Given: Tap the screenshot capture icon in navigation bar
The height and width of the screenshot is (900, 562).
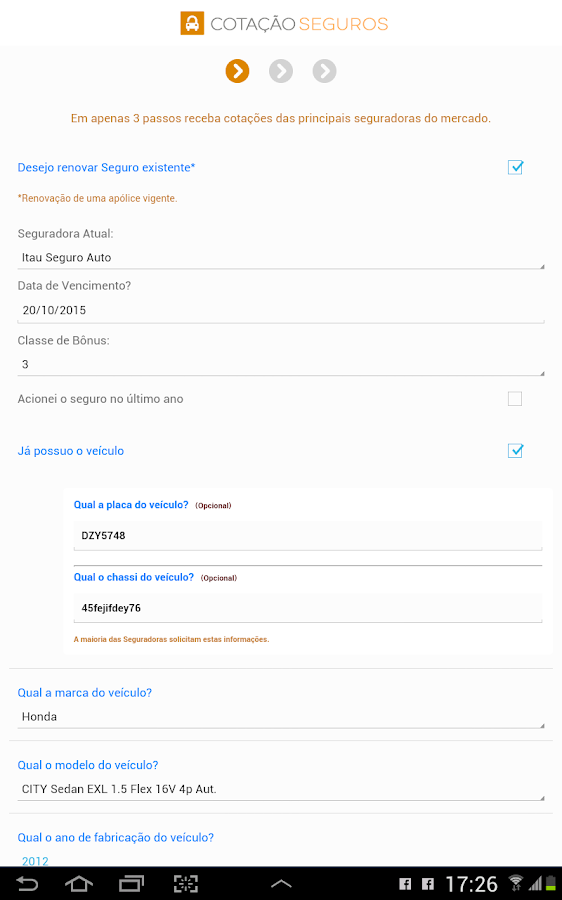Looking at the screenshot, I should (185, 884).
